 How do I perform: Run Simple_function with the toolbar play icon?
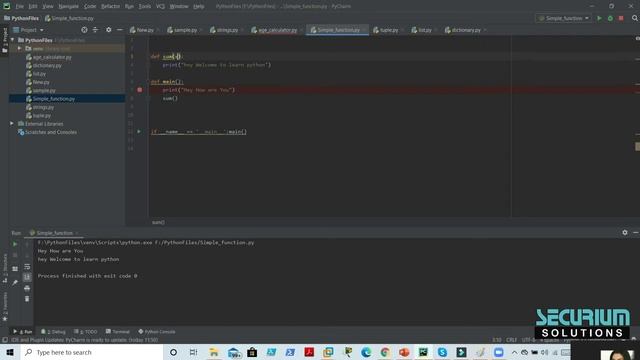[x=599, y=18]
